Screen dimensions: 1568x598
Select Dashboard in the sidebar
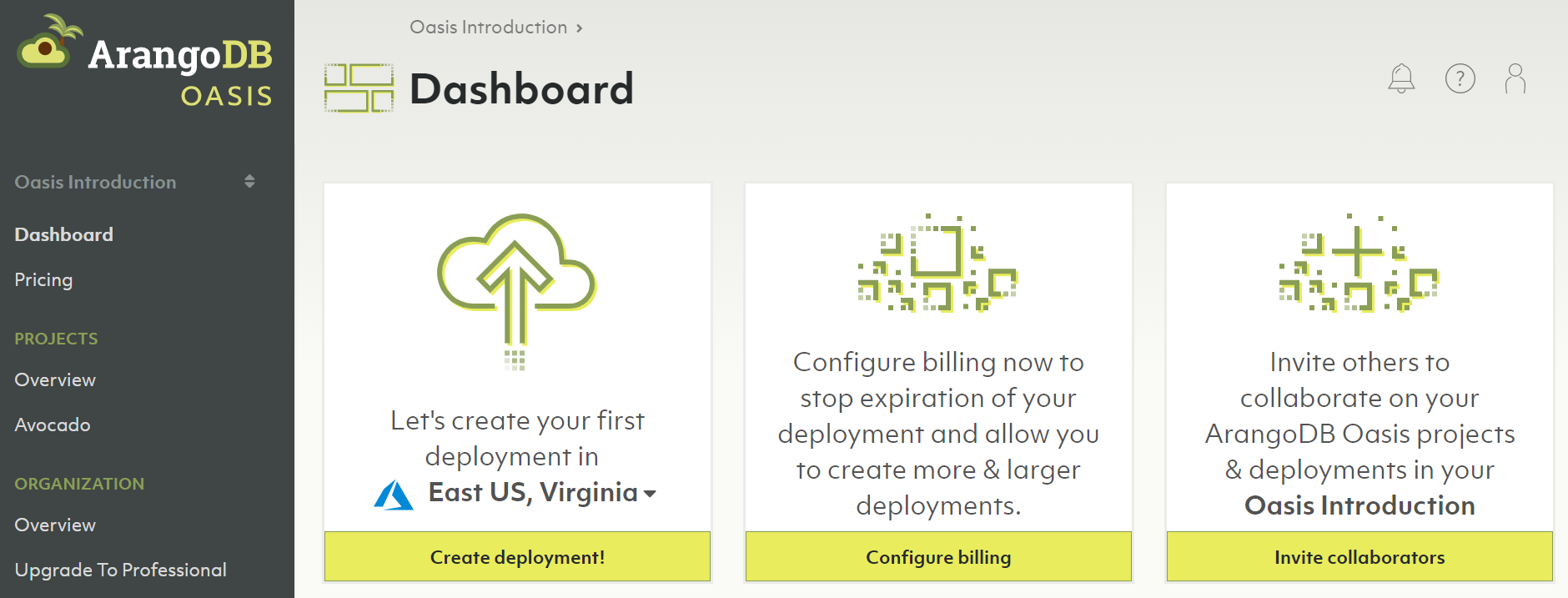pyautogui.click(x=64, y=234)
